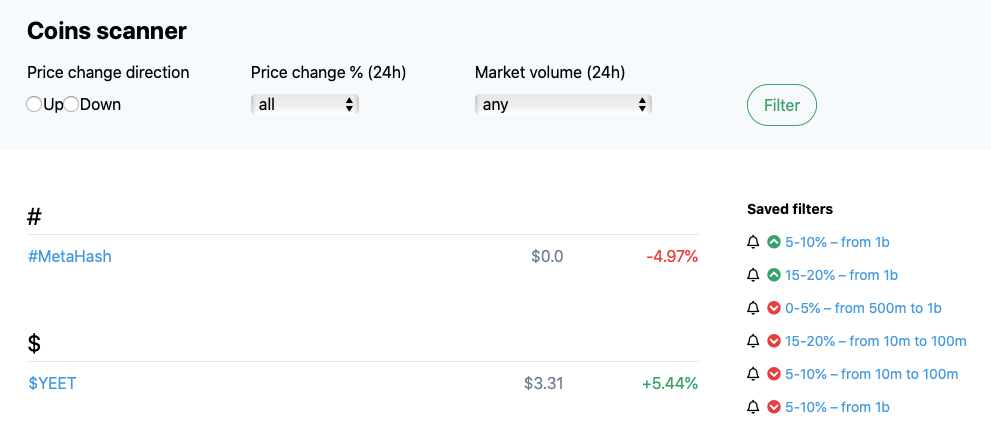Click red down-arrow icon of 0-5% from 500m filter

[774, 308]
